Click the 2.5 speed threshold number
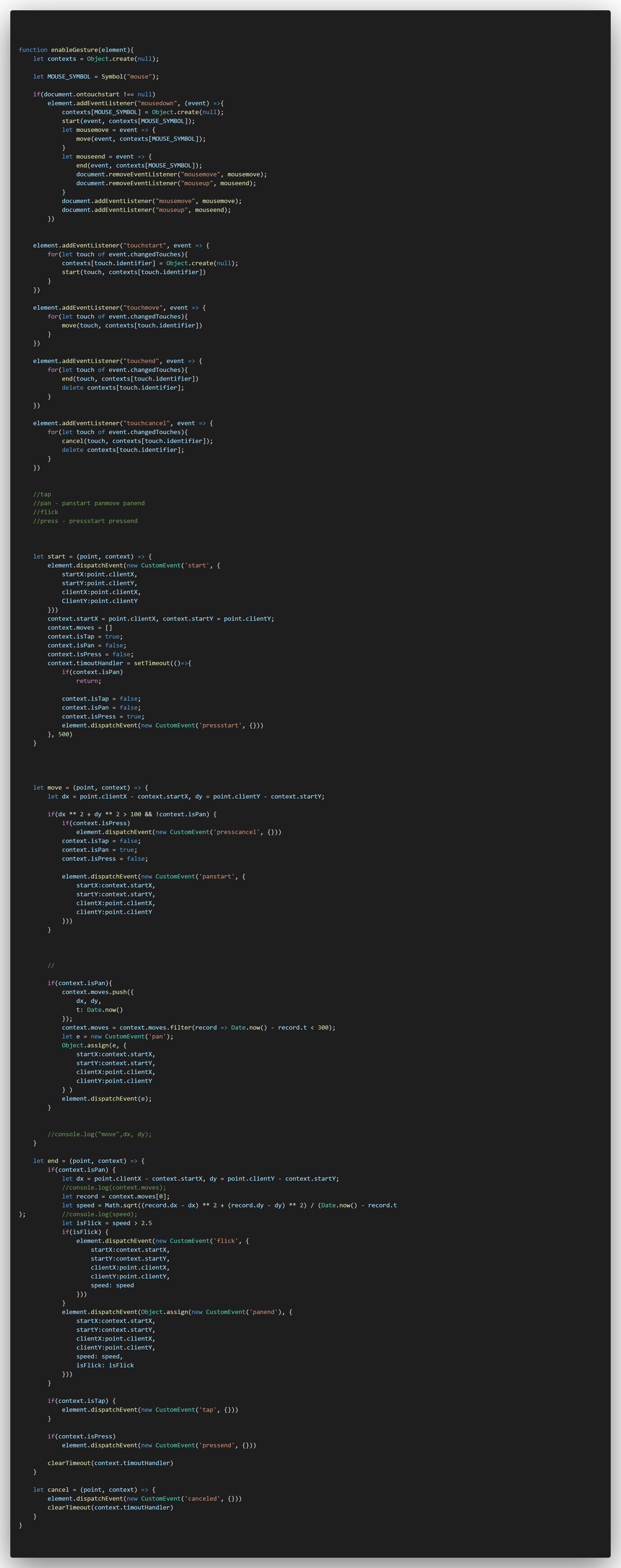Screen dimensions: 621x1568 click(146, 1223)
